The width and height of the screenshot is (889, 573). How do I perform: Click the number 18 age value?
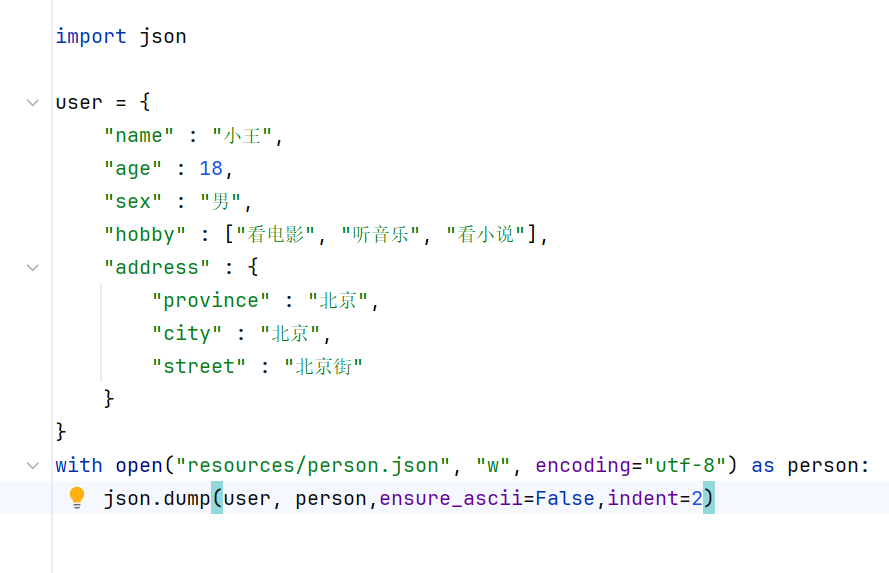[211, 168]
